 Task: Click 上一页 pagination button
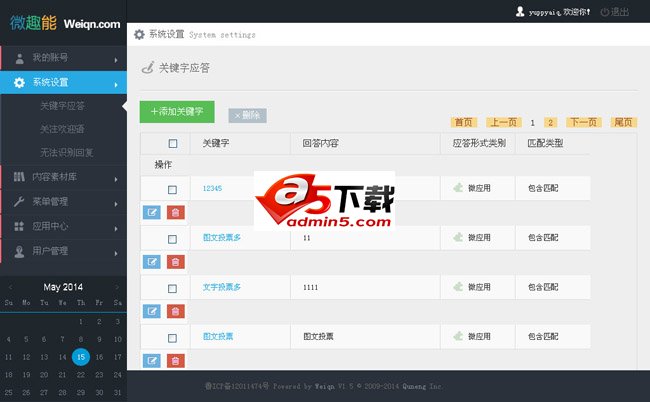click(x=504, y=122)
